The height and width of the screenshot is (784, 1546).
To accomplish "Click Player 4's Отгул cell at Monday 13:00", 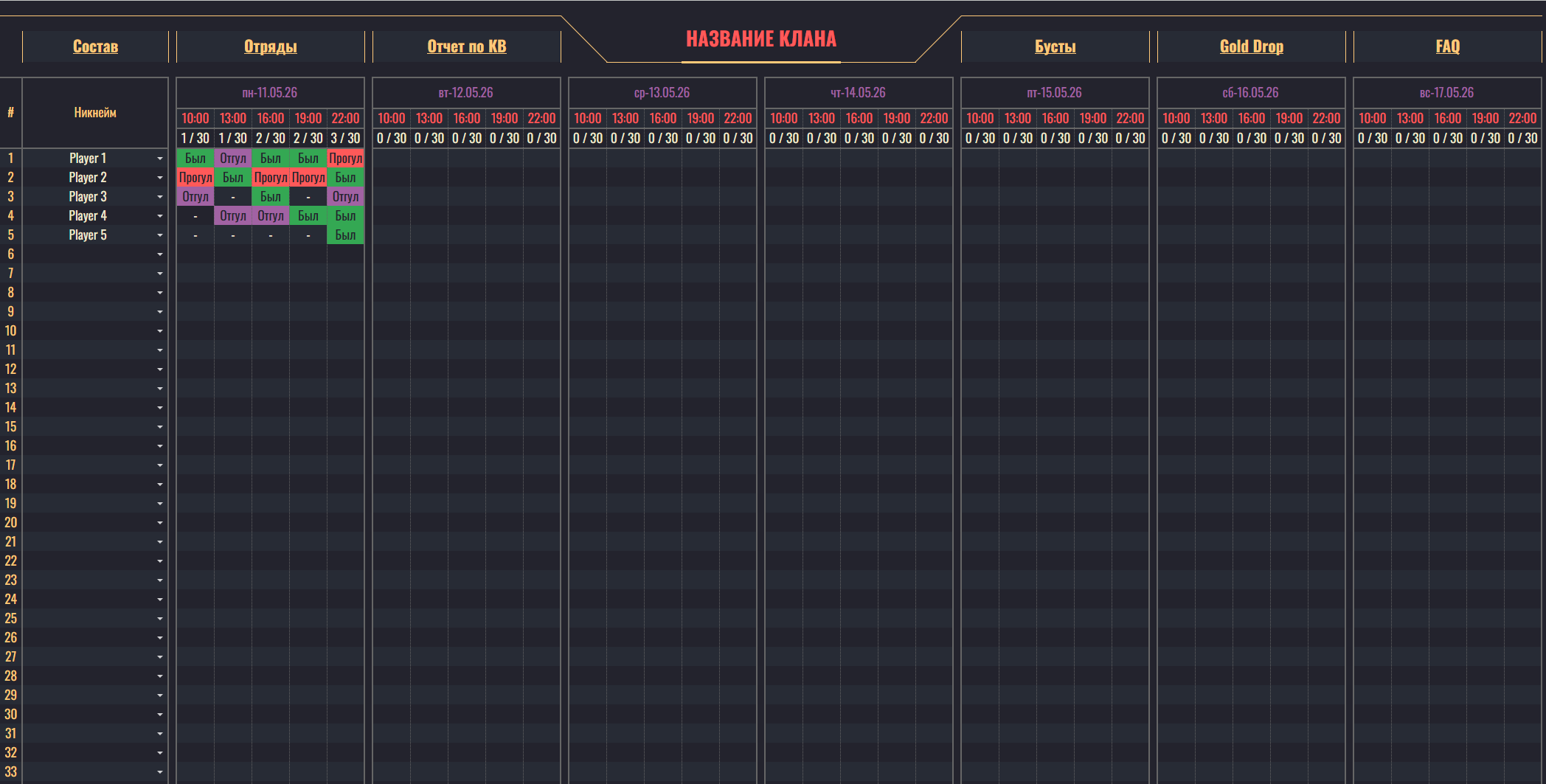I will coord(233,216).
